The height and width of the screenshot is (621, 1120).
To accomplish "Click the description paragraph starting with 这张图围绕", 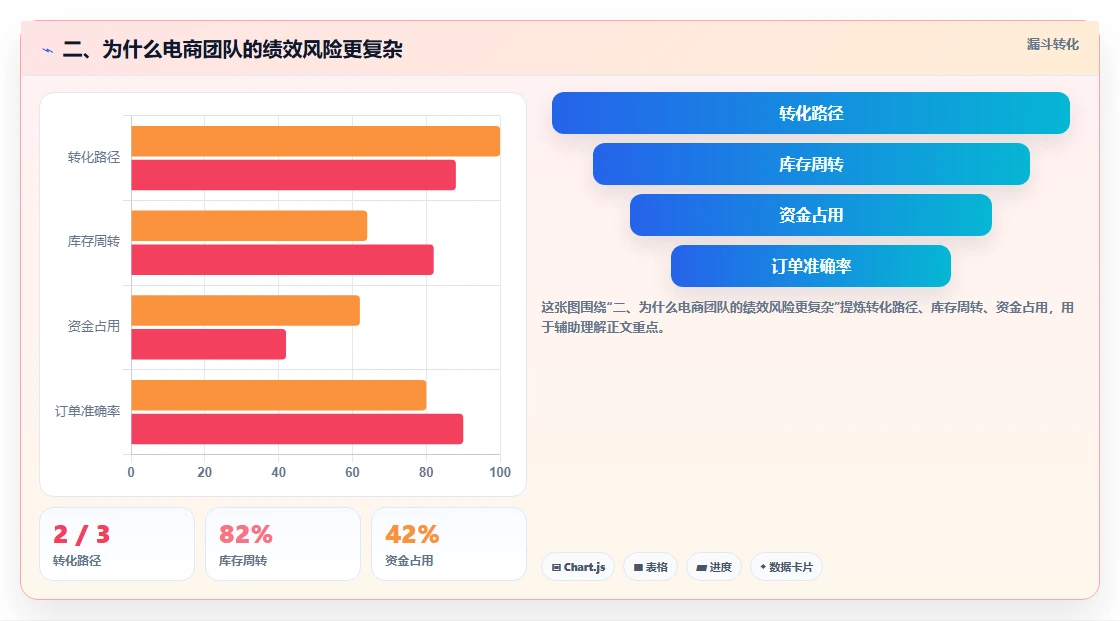I will 807,317.
